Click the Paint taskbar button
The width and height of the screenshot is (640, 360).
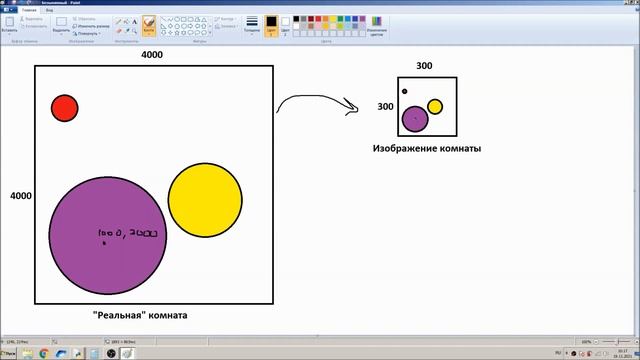127,353
